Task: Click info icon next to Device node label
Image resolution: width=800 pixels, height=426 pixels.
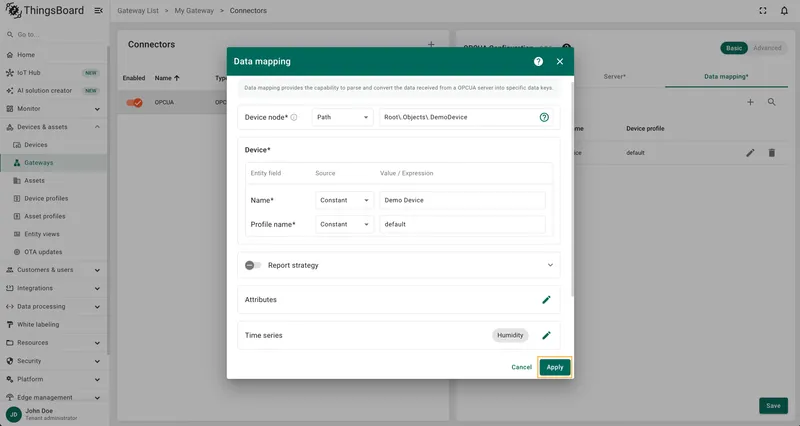Action: coord(294,117)
